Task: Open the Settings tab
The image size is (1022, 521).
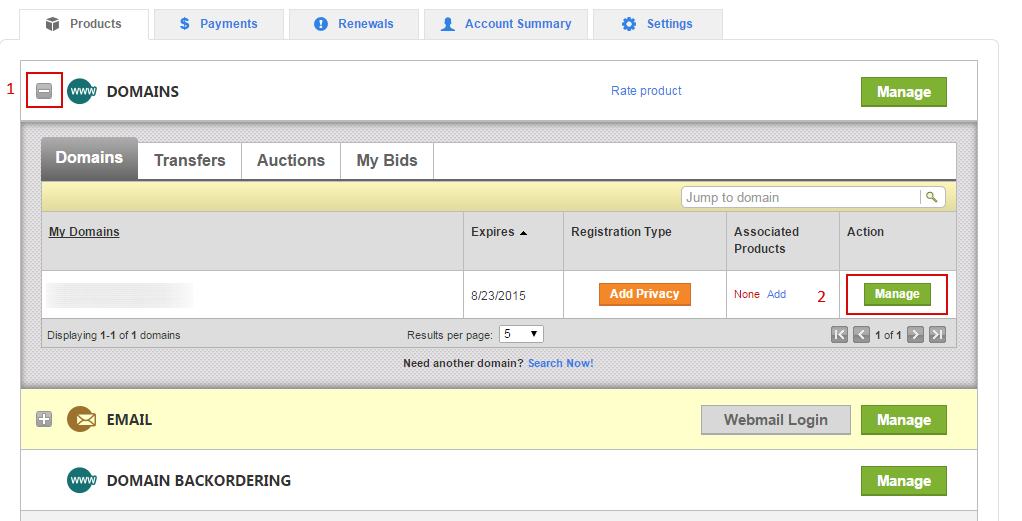Action: 657,24
